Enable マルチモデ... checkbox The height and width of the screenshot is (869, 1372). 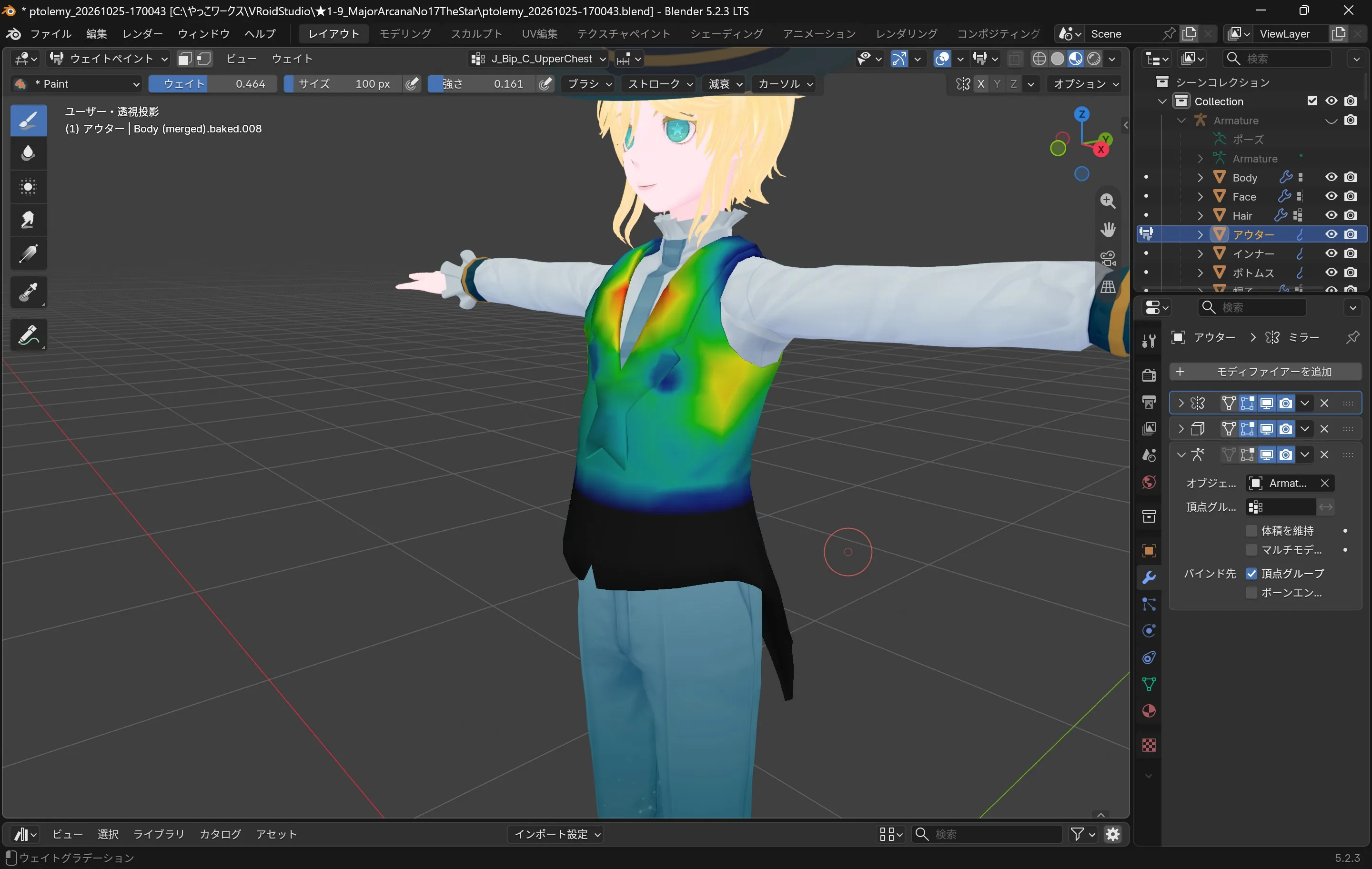[x=1251, y=550]
